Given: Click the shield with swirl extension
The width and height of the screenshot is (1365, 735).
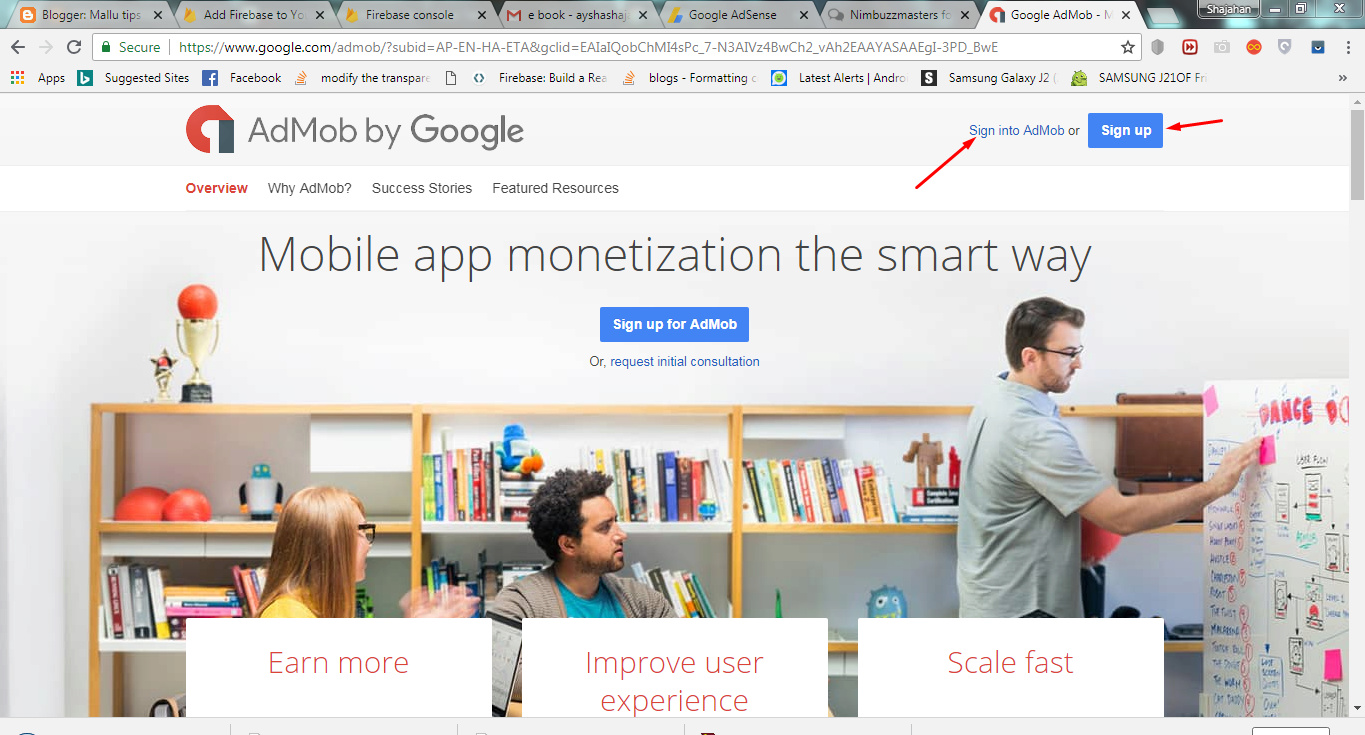Looking at the screenshot, I should [1285, 47].
